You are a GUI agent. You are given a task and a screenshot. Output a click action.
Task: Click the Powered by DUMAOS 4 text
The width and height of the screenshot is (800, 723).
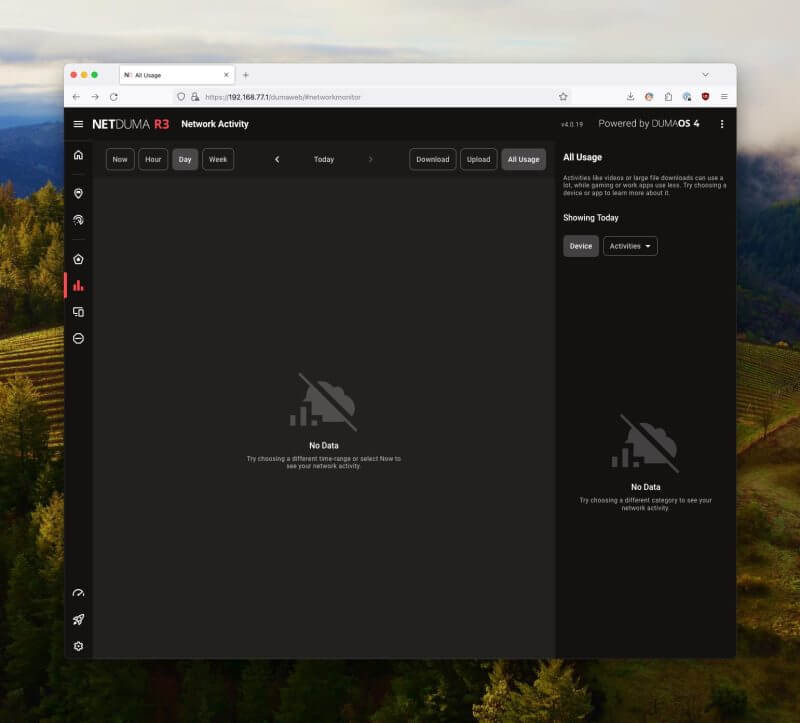[648, 123]
